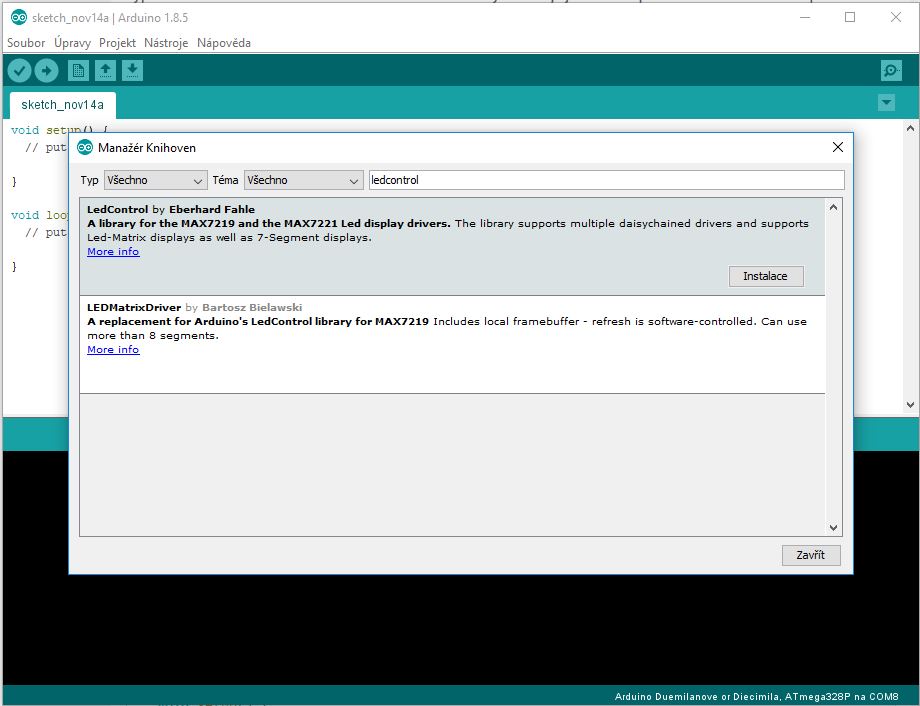Image resolution: width=920 pixels, height=706 pixels.
Task: Open More info link for LedControl
Action: click(x=113, y=252)
